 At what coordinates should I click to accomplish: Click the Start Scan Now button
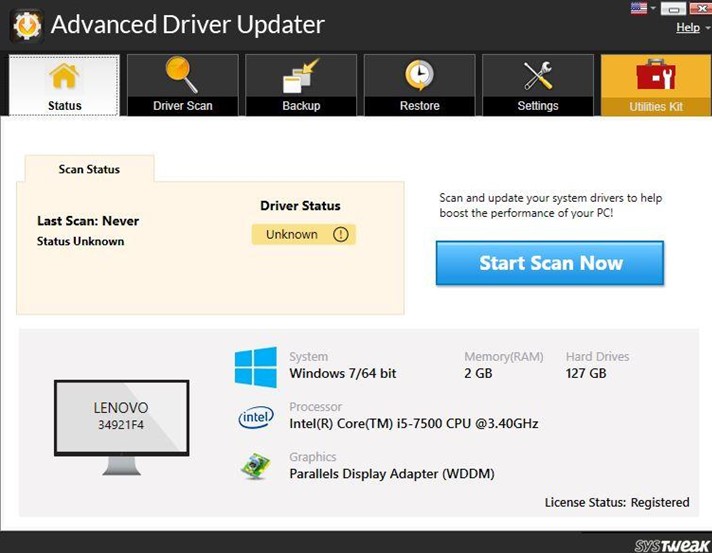click(x=550, y=263)
